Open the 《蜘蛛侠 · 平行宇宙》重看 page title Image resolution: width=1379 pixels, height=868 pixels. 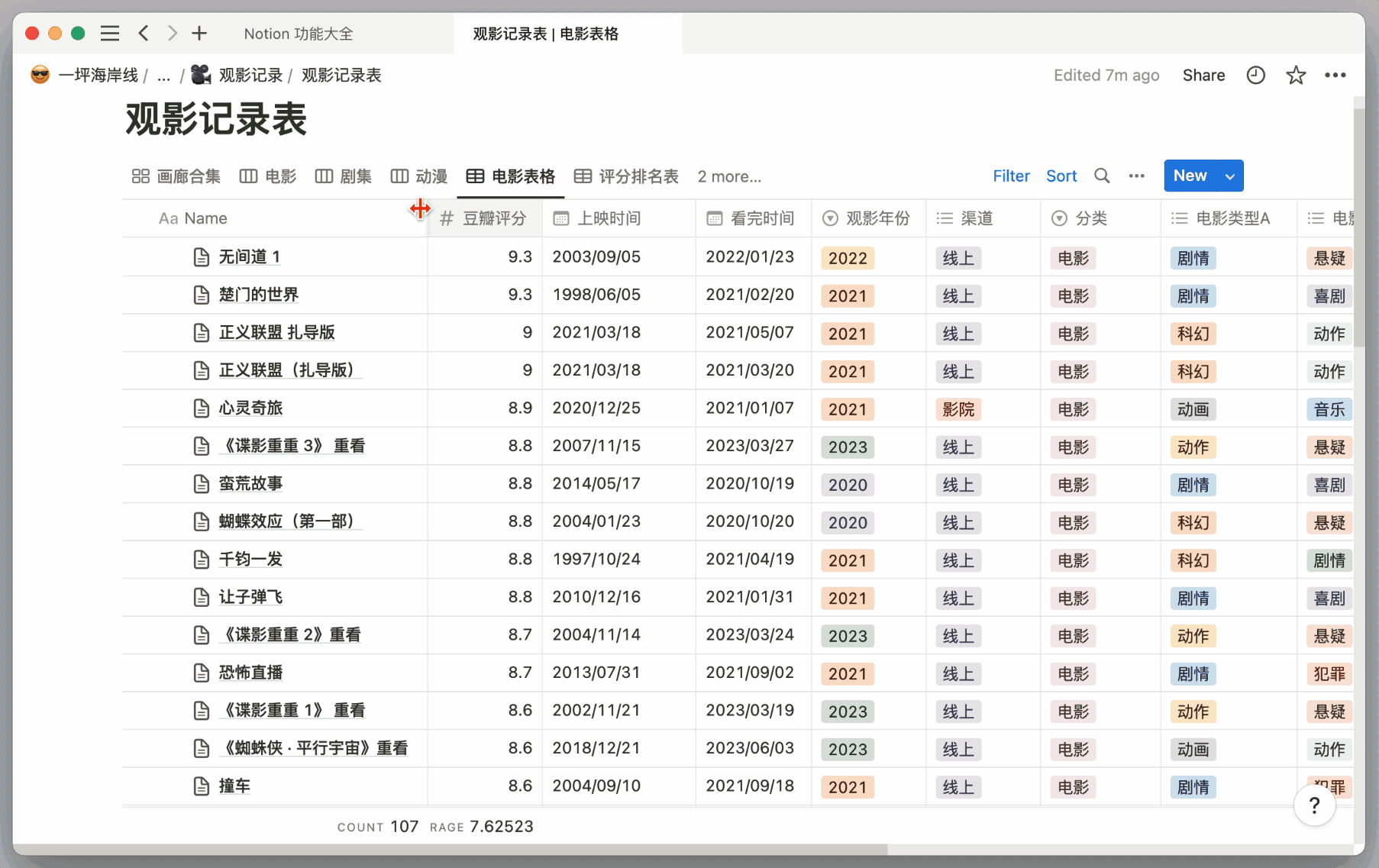(313, 748)
